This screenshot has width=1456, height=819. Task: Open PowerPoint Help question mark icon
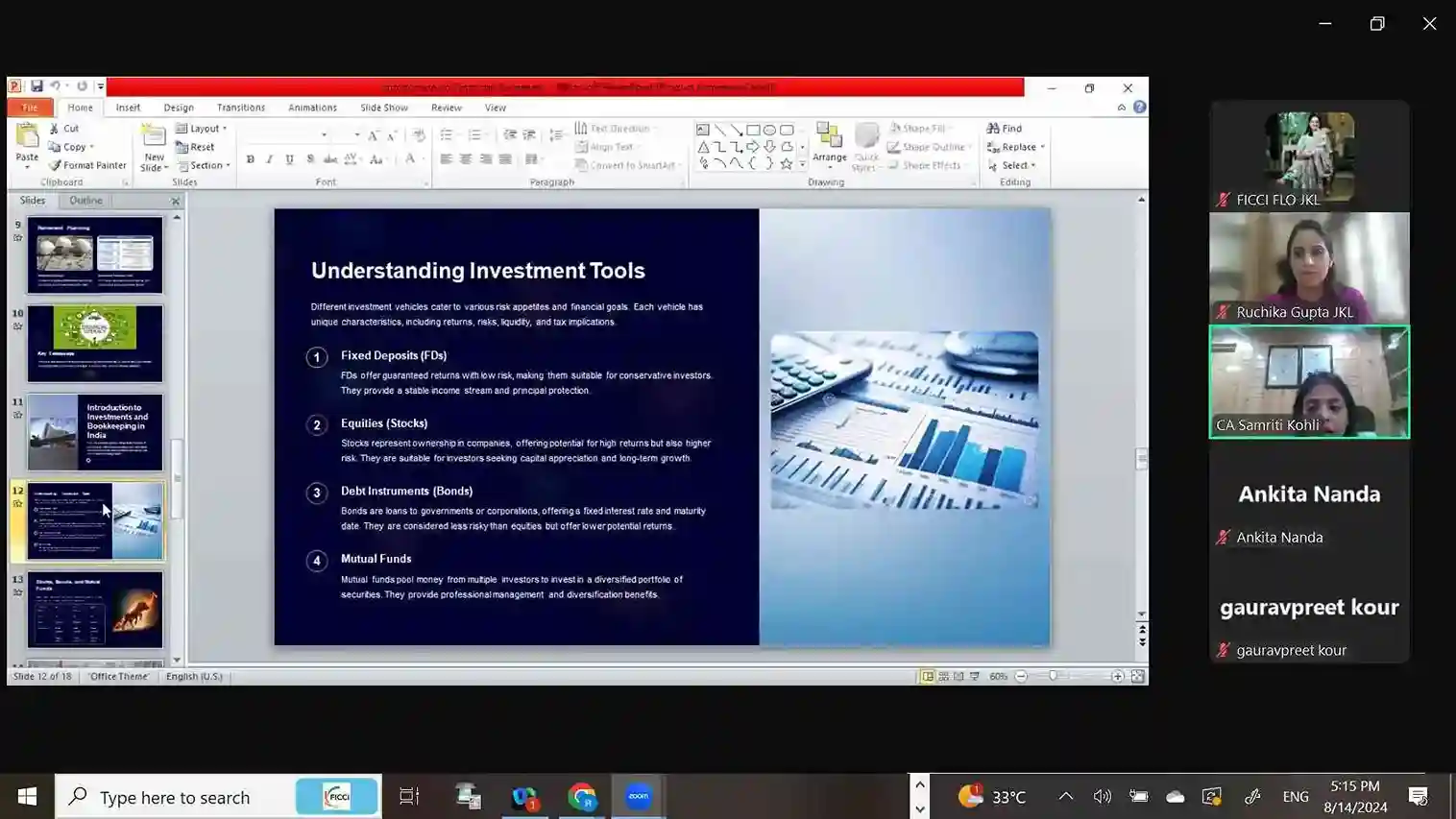[1139, 108]
